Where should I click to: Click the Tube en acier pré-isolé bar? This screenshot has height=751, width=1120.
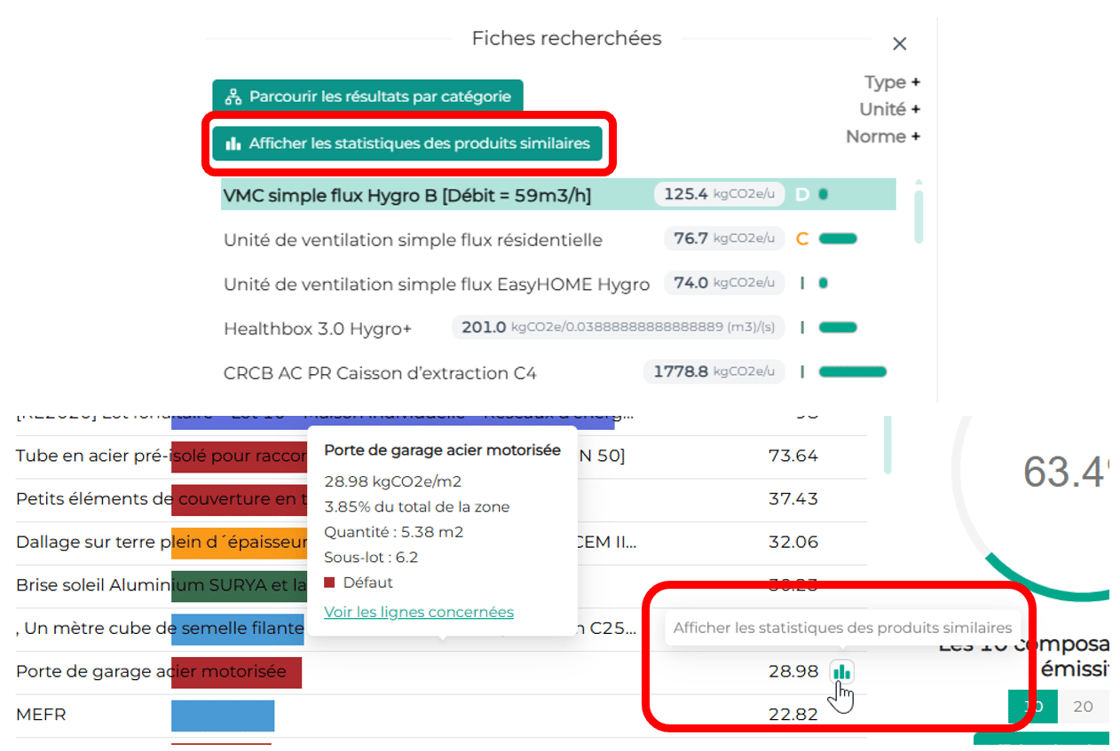pyautogui.click(x=239, y=456)
